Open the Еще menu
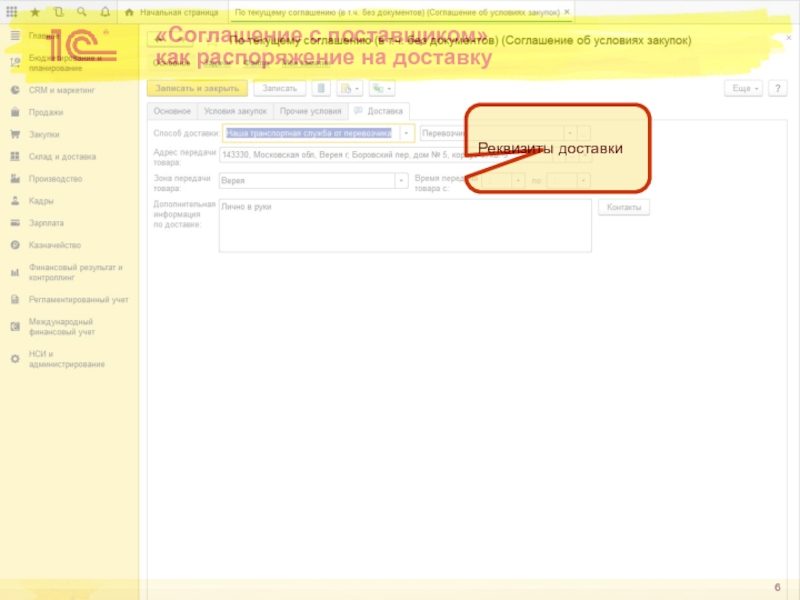 point(744,88)
